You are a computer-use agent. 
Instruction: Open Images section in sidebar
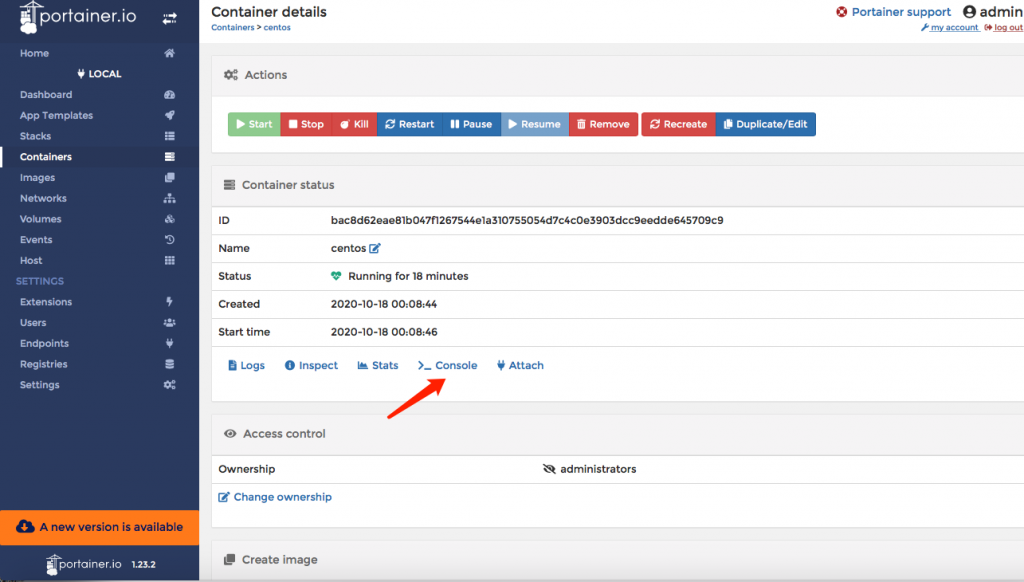pyautogui.click(x=38, y=178)
